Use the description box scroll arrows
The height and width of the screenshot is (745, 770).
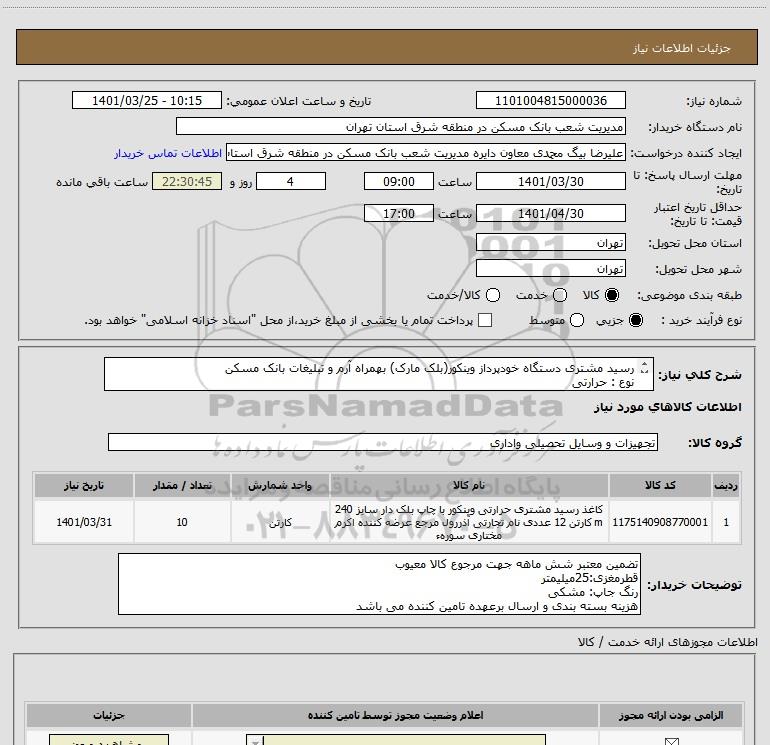pos(645,367)
